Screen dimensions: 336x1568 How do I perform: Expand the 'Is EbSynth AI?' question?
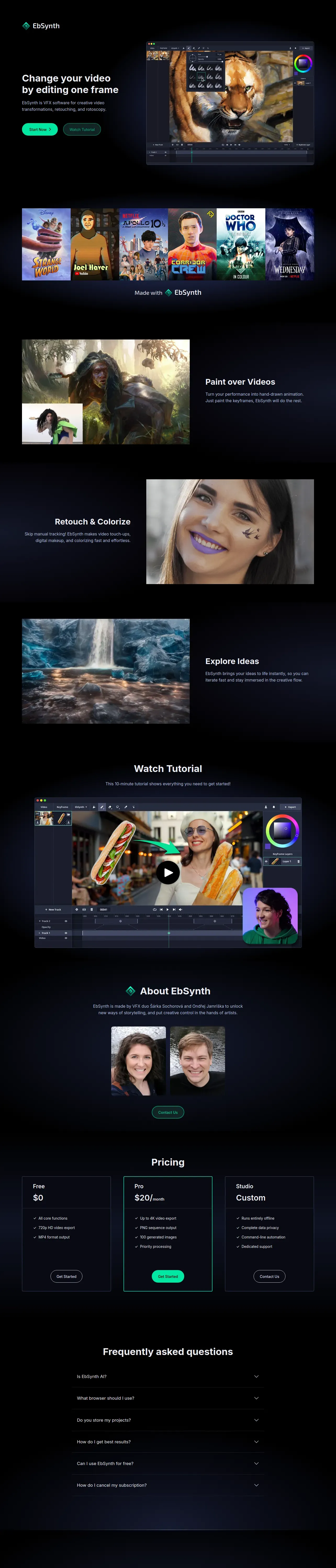[168, 1376]
